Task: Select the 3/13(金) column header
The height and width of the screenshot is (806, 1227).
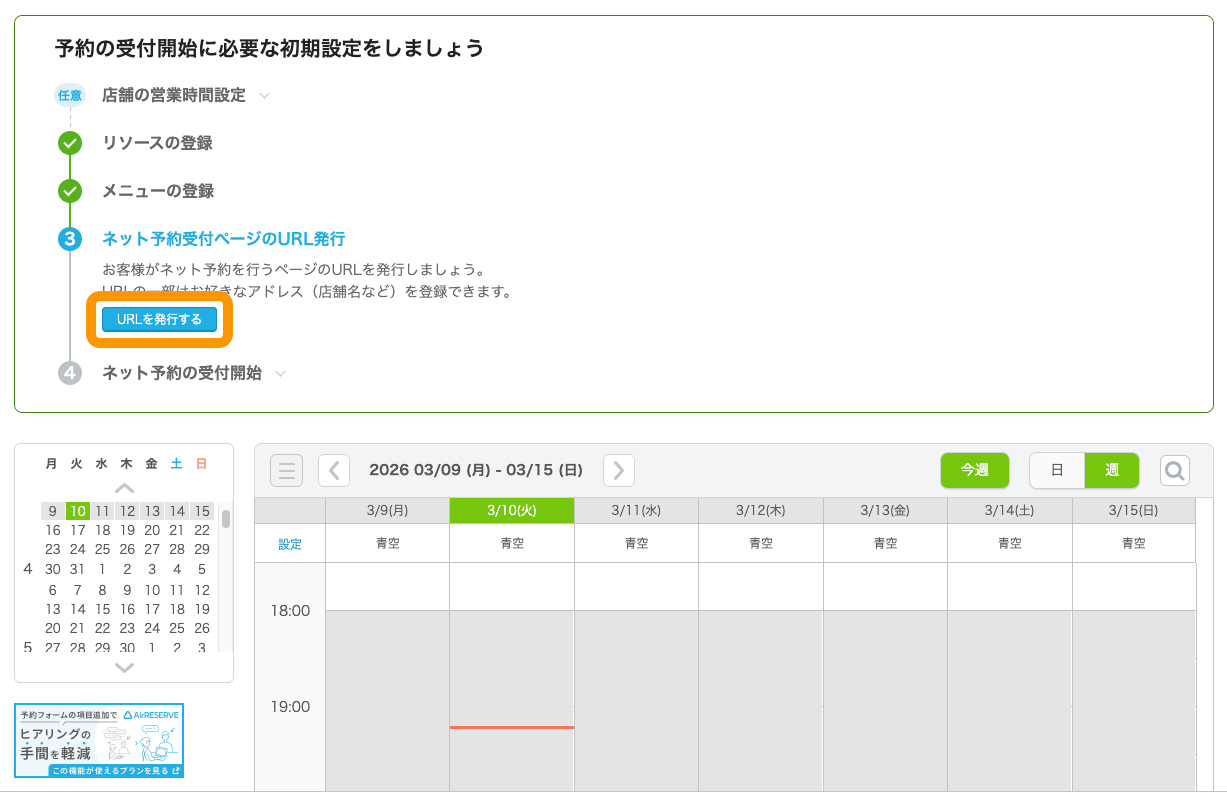Action: pyautogui.click(x=885, y=510)
